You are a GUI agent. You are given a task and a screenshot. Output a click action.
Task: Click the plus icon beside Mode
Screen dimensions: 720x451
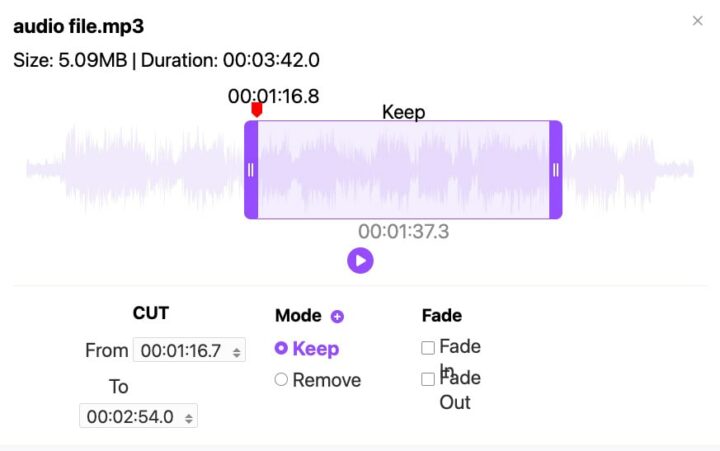point(337,316)
